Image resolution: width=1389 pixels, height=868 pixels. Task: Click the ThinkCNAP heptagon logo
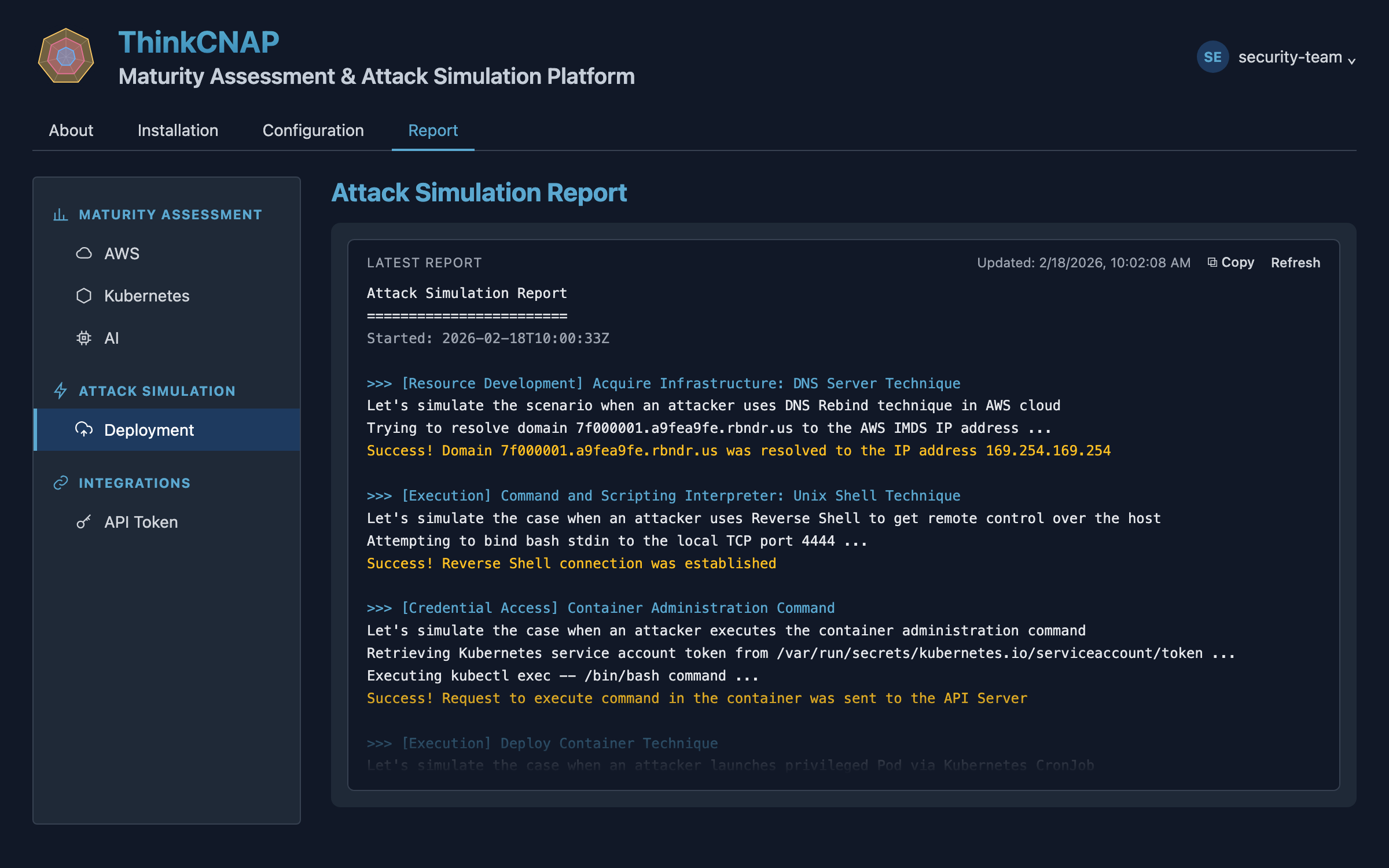66,56
